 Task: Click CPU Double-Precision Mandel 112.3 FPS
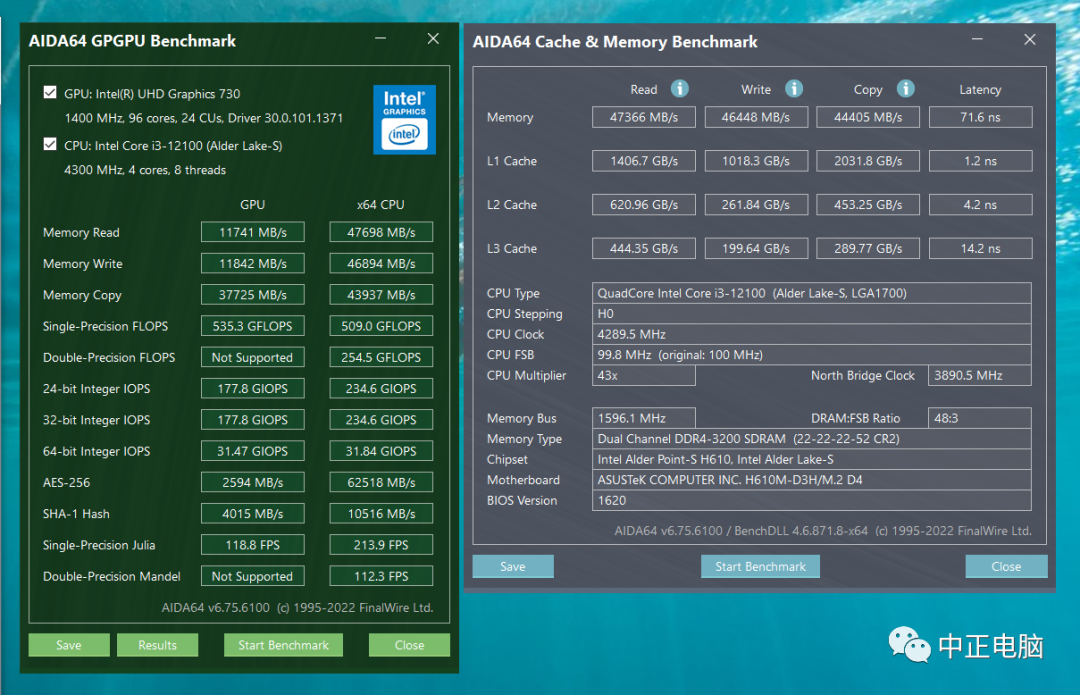[x=381, y=576]
